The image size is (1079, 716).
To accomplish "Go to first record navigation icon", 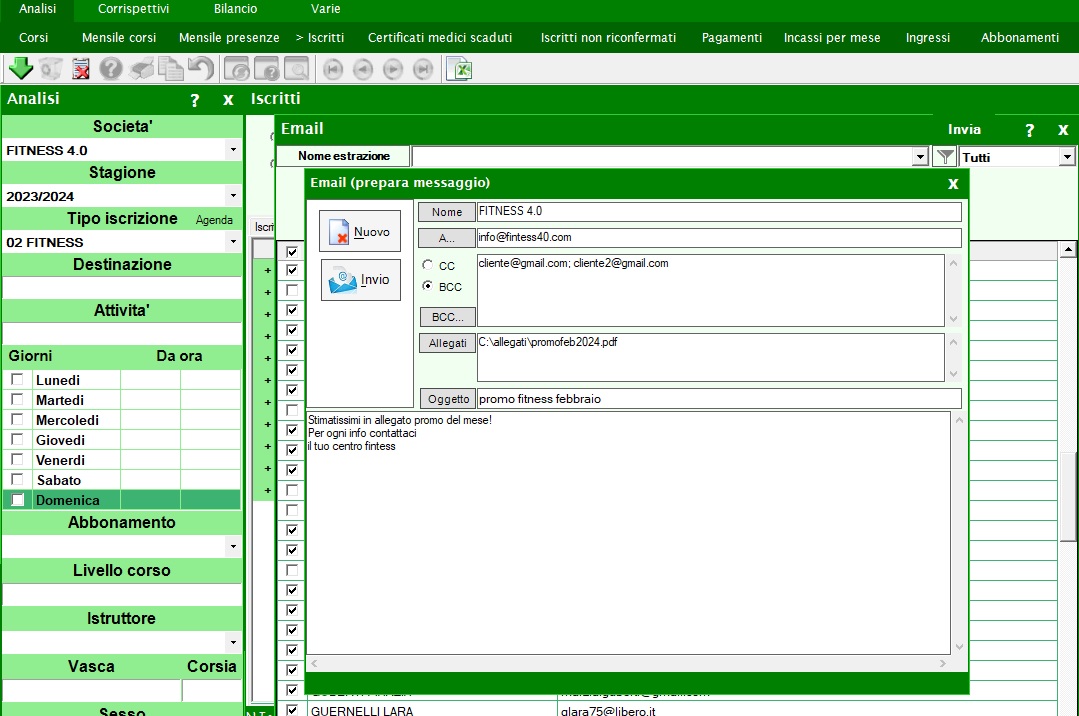I will pos(333,69).
